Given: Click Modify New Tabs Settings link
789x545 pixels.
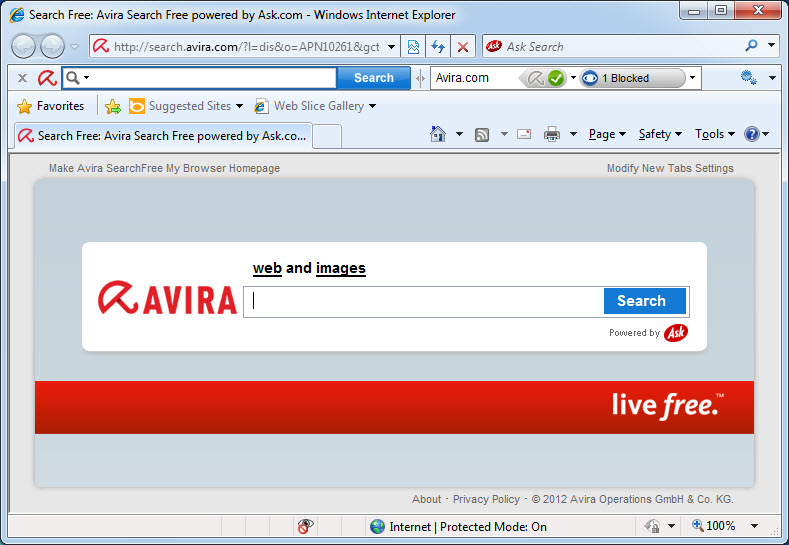Looking at the screenshot, I should click(x=670, y=168).
